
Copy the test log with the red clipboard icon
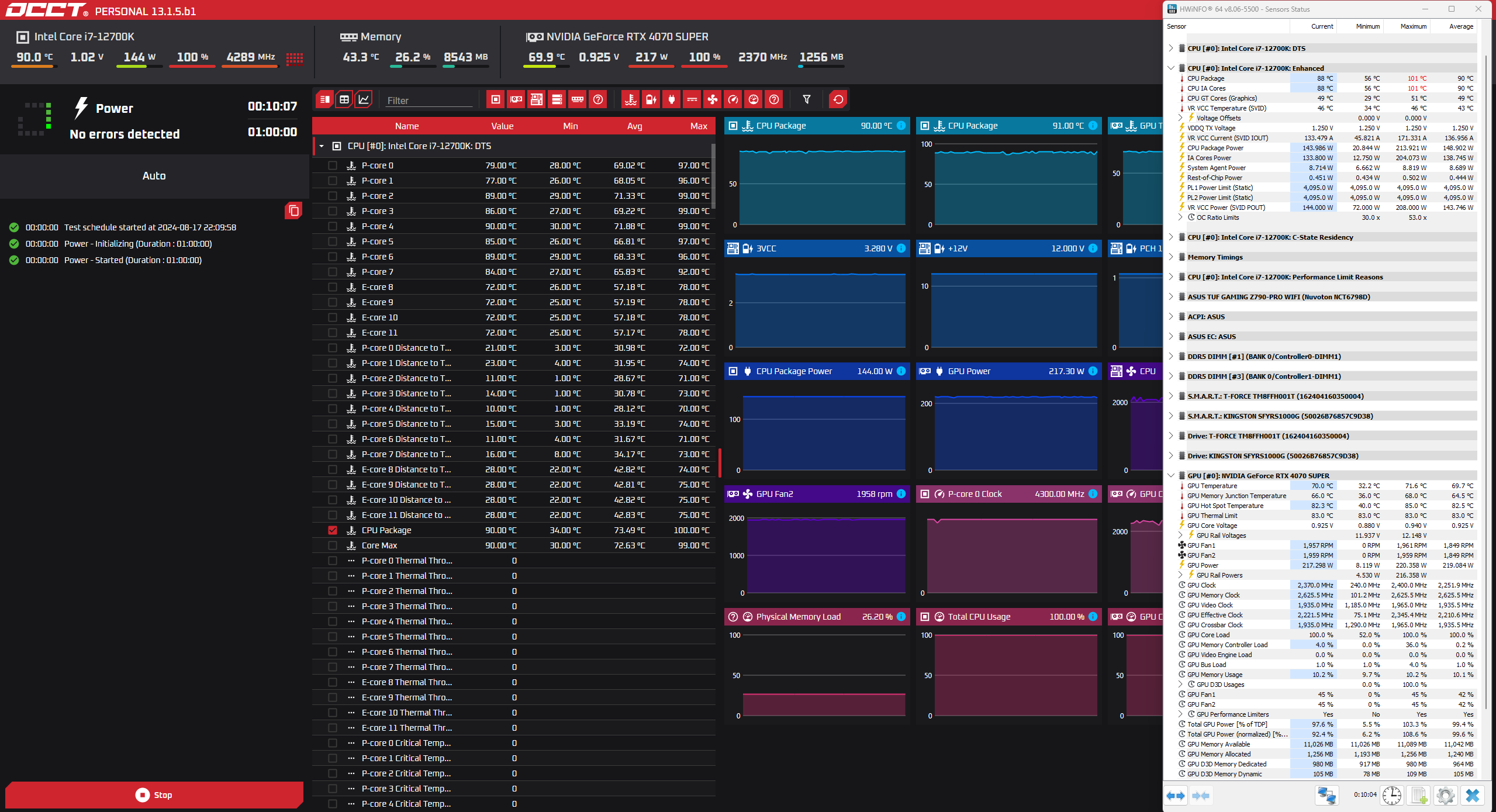point(293,210)
